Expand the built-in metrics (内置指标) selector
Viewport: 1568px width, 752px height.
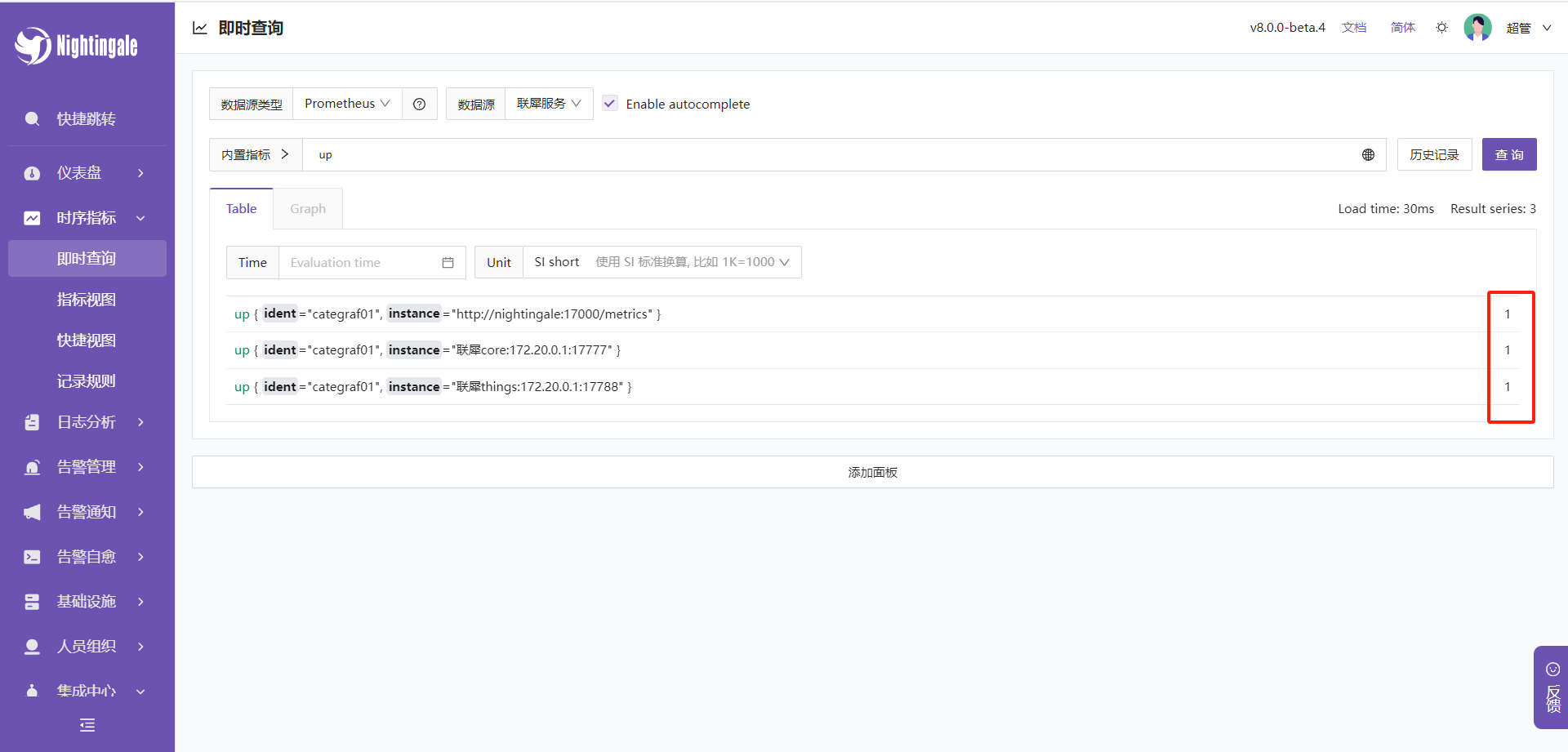256,155
